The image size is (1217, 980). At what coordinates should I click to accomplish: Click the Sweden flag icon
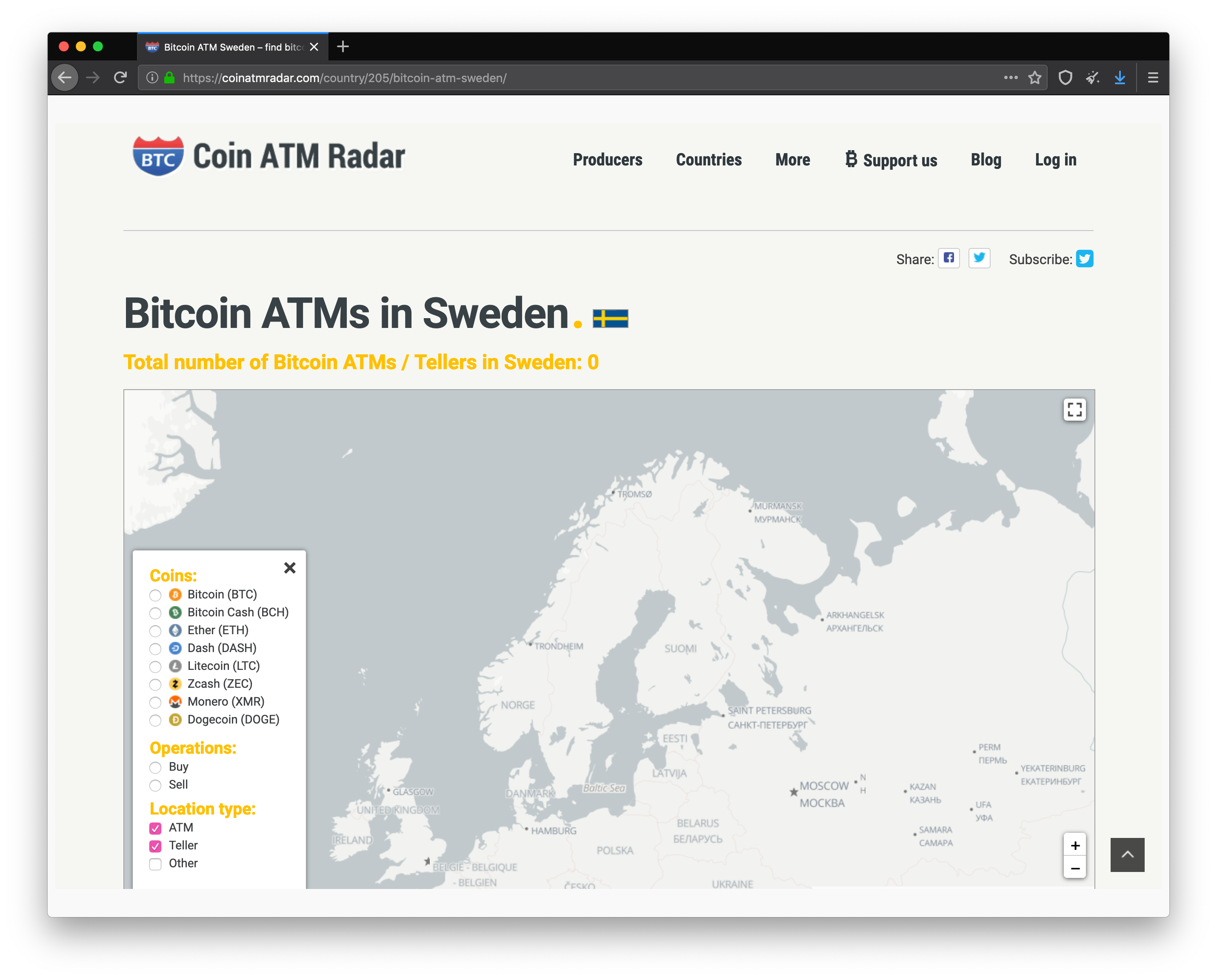pyautogui.click(x=610, y=319)
